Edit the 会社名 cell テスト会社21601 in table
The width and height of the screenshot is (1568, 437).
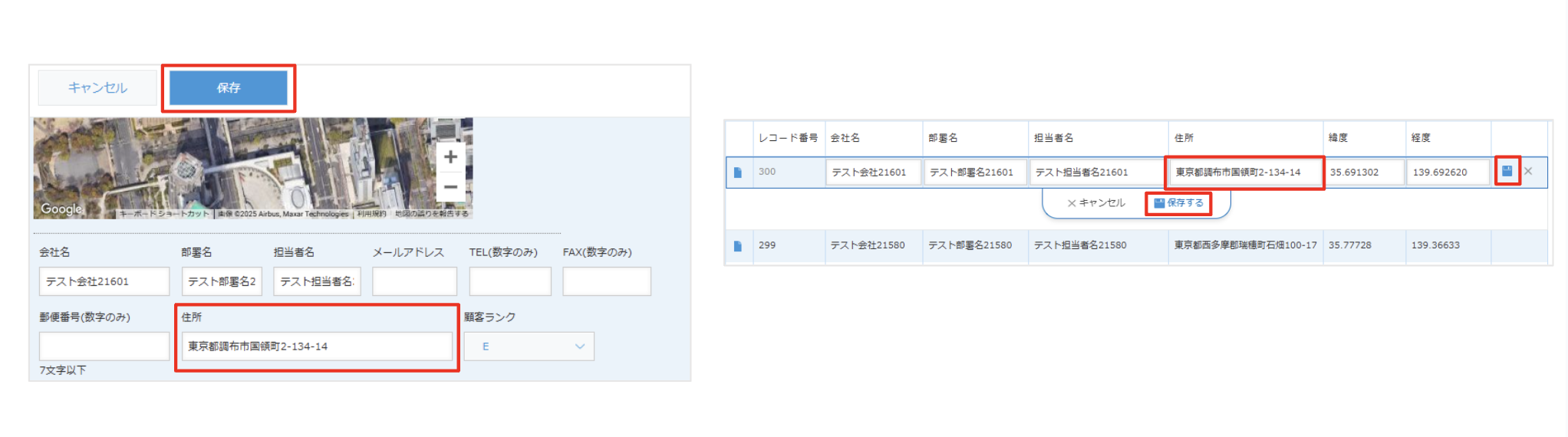(874, 172)
